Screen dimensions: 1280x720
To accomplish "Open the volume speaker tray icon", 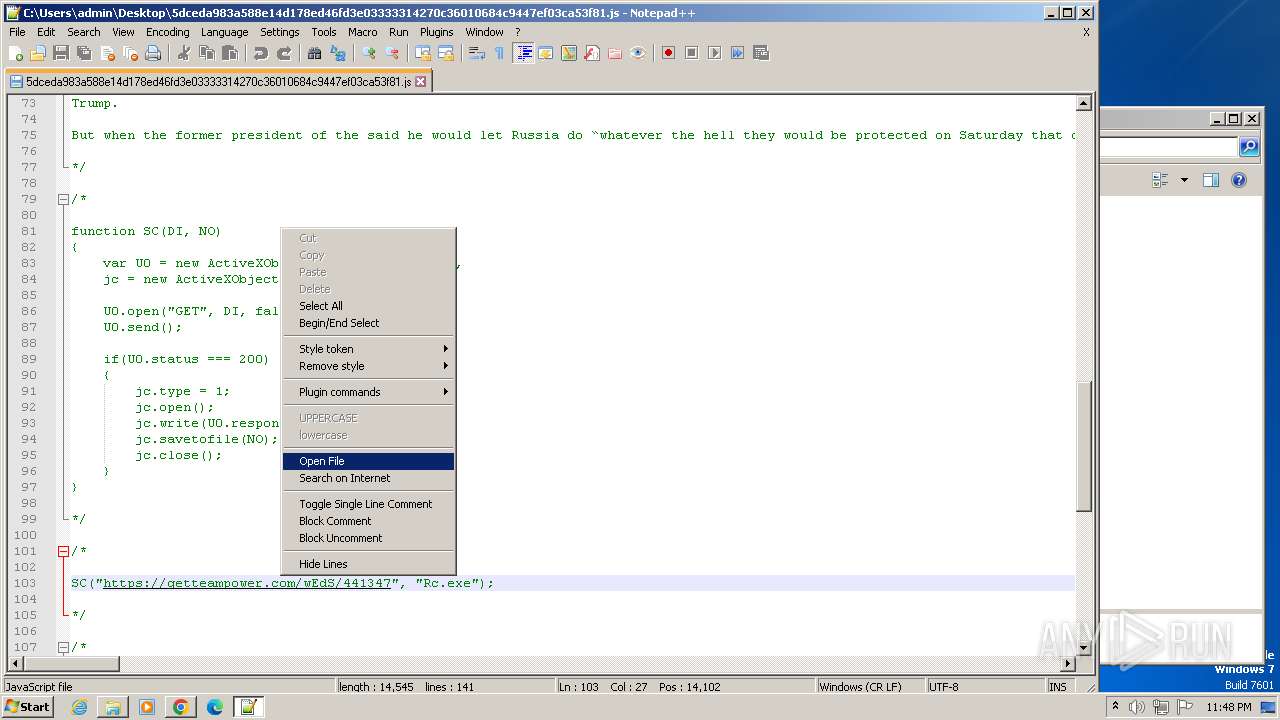I will click(x=1137, y=707).
